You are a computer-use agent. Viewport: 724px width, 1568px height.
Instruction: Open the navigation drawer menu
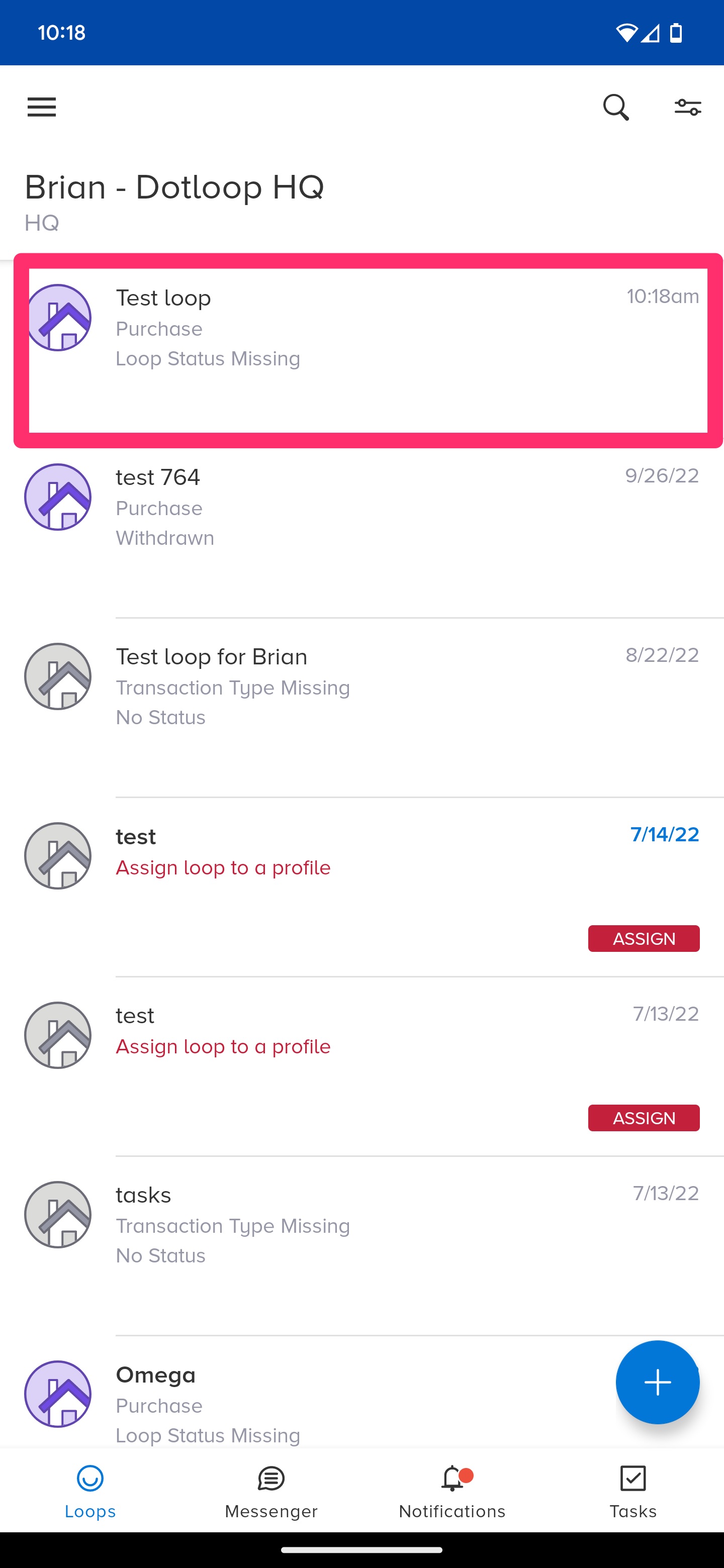41,107
